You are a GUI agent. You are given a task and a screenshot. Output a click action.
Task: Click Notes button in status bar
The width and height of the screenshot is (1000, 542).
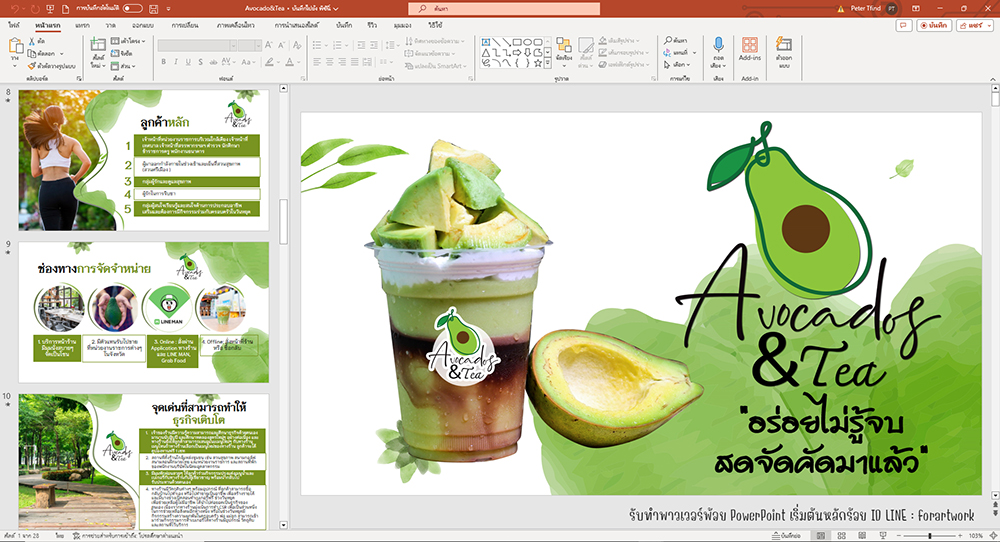tap(786, 536)
